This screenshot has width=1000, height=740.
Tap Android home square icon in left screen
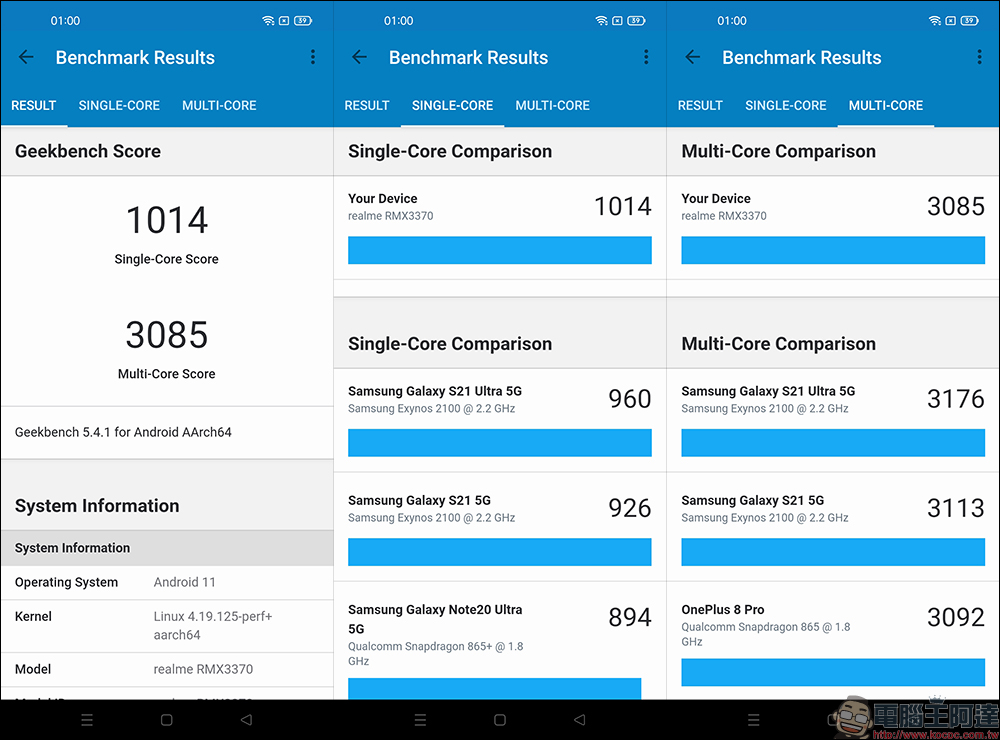pos(166,720)
